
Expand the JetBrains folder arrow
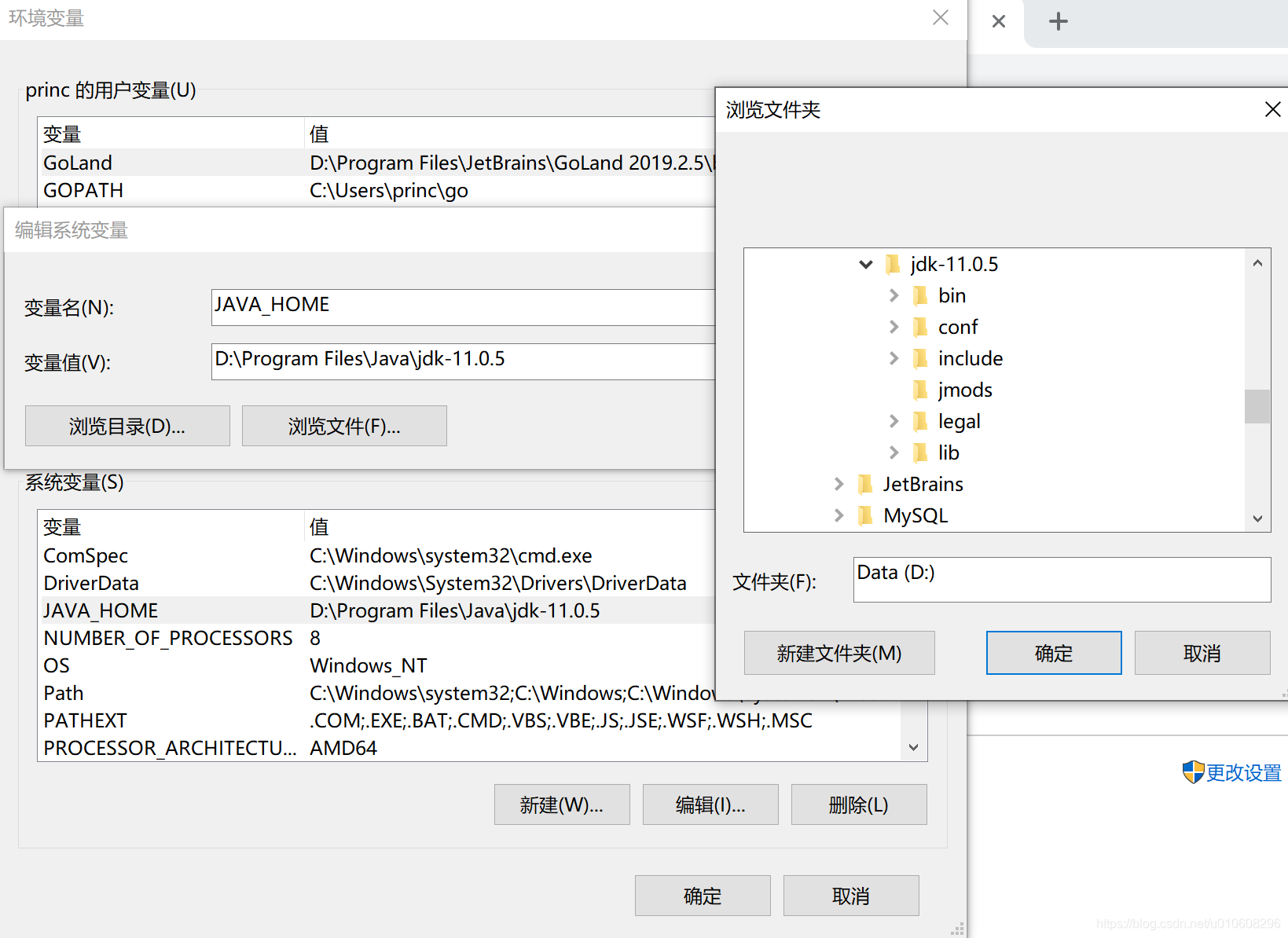(838, 484)
